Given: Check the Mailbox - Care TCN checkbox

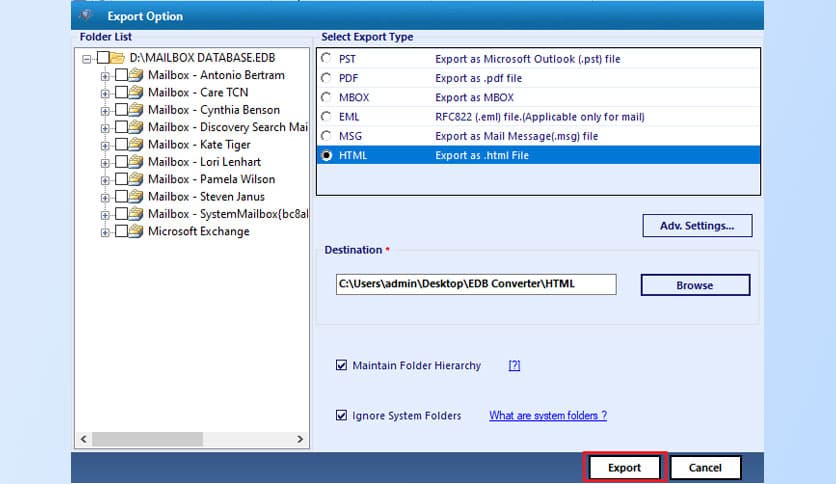Looking at the screenshot, I should tap(122, 93).
